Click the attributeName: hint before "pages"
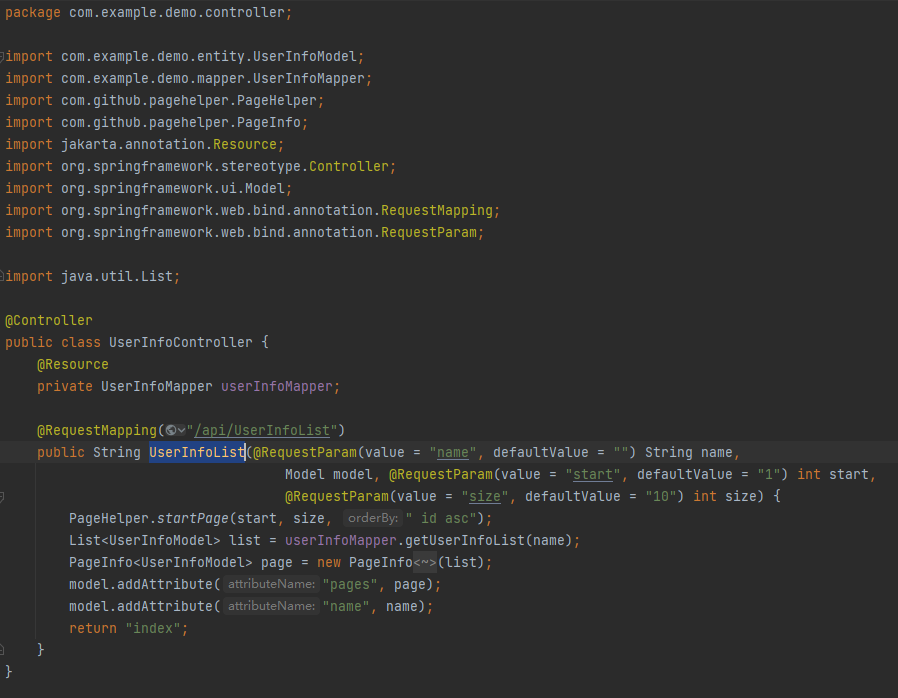This screenshot has height=698, width=898. click(x=271, y=584)
